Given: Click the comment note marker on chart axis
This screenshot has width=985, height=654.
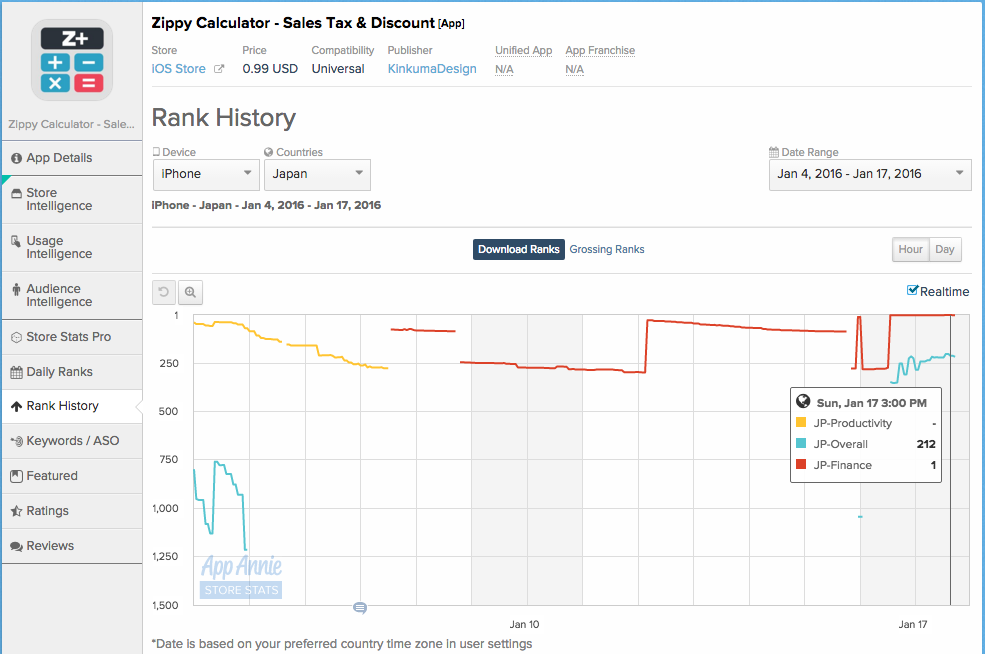Looking at the screenshot, I should coord(360,608).
